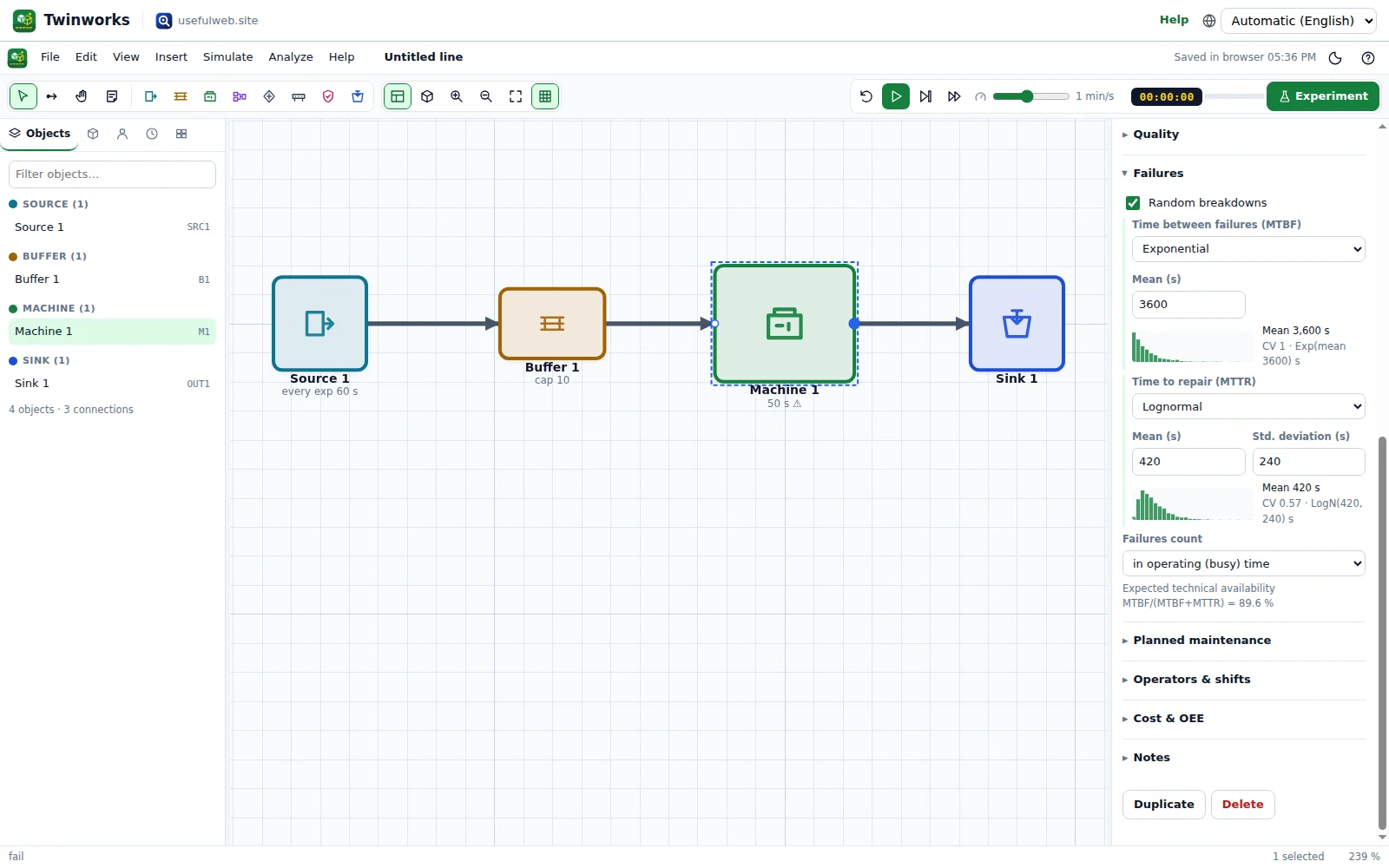Click the MTBF Mean input field
This screenshot has width=1389, height=868.
point(1188,305)
